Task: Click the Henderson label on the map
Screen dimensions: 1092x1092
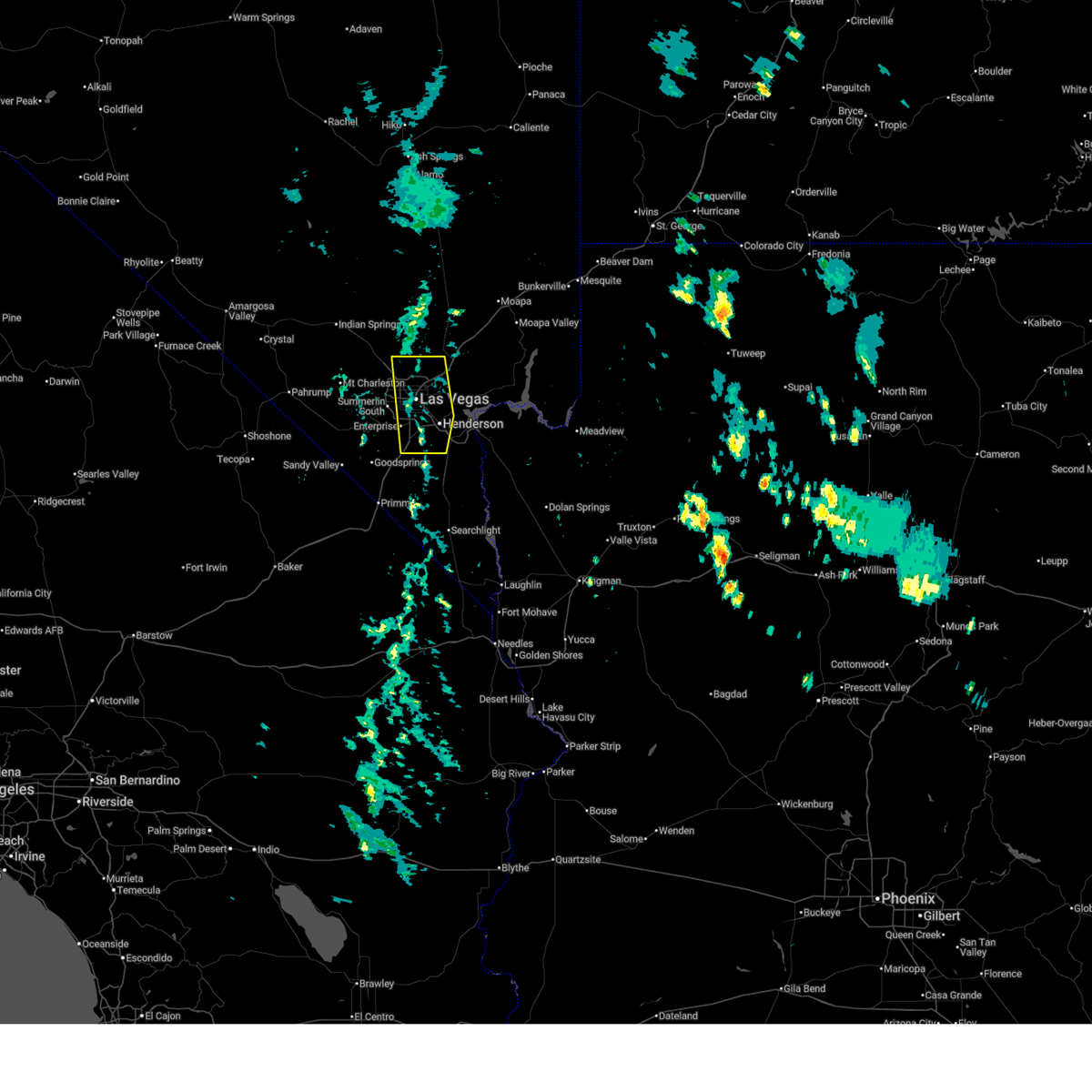Action: click(x=472, y=424)
